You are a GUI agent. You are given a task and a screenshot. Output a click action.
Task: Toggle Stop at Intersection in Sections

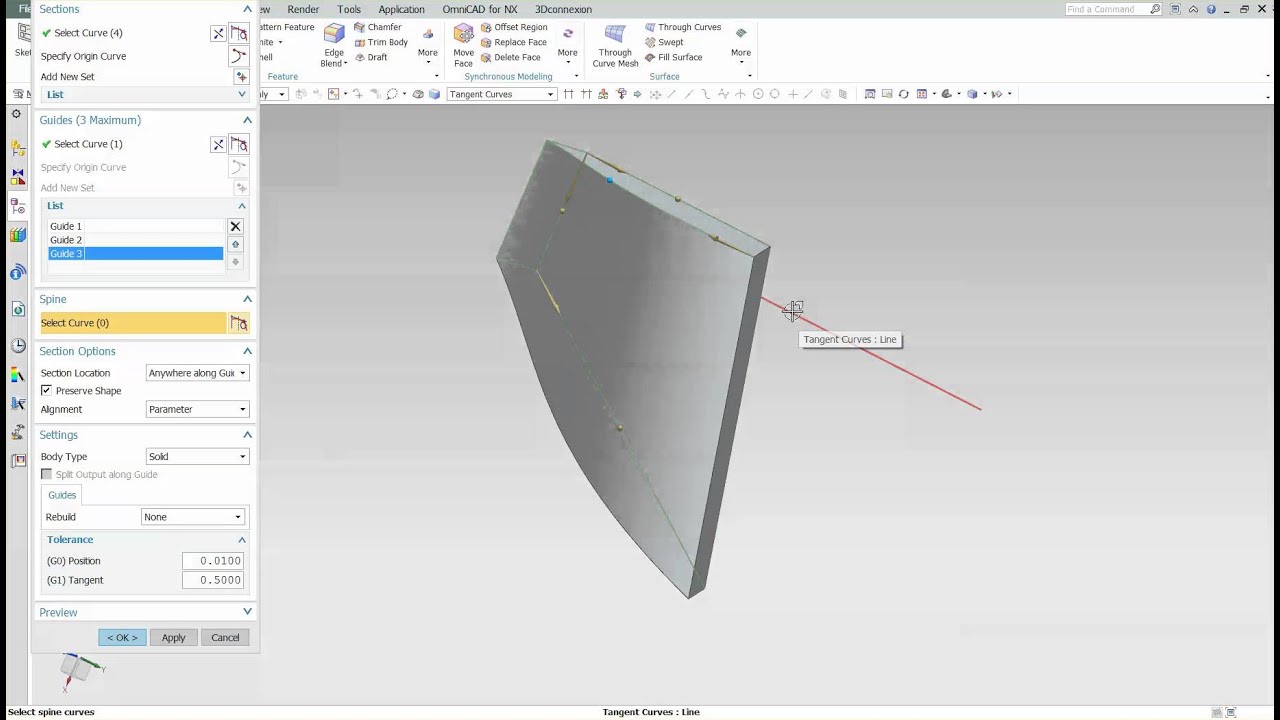(218, 33)
